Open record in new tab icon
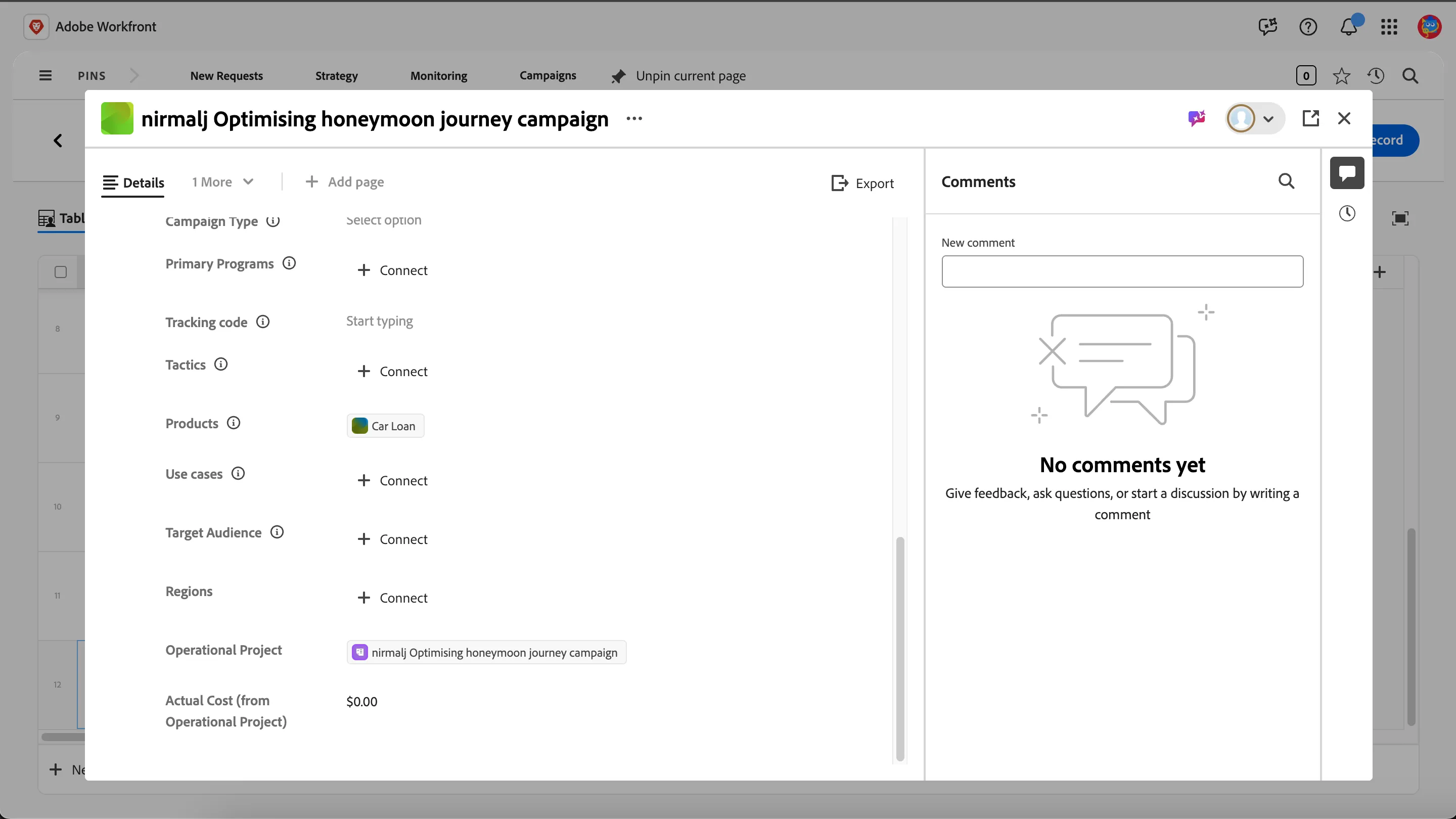 click(x=1310, y=118)
